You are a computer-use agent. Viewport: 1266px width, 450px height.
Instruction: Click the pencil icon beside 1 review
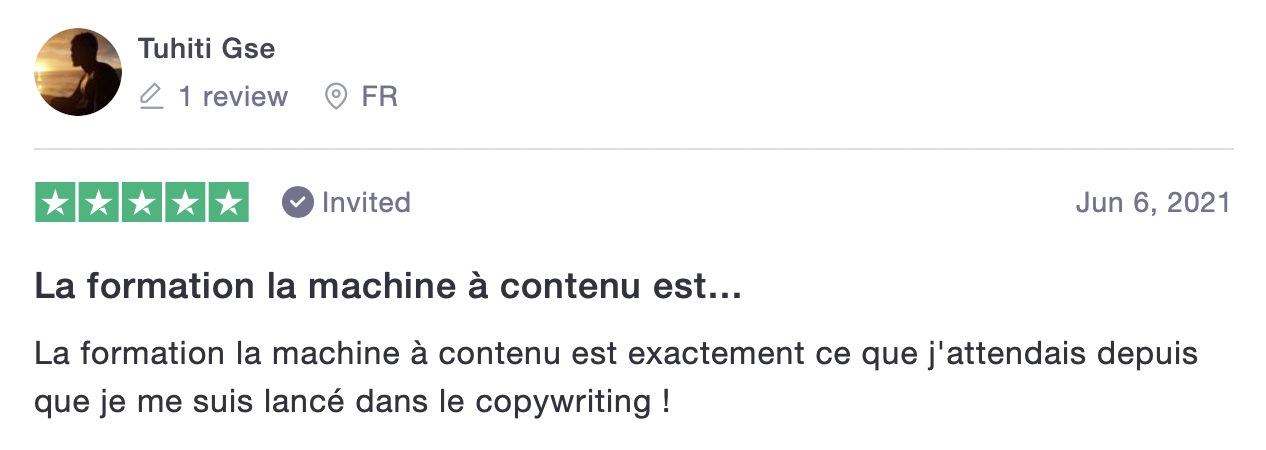tap(151, 97)
